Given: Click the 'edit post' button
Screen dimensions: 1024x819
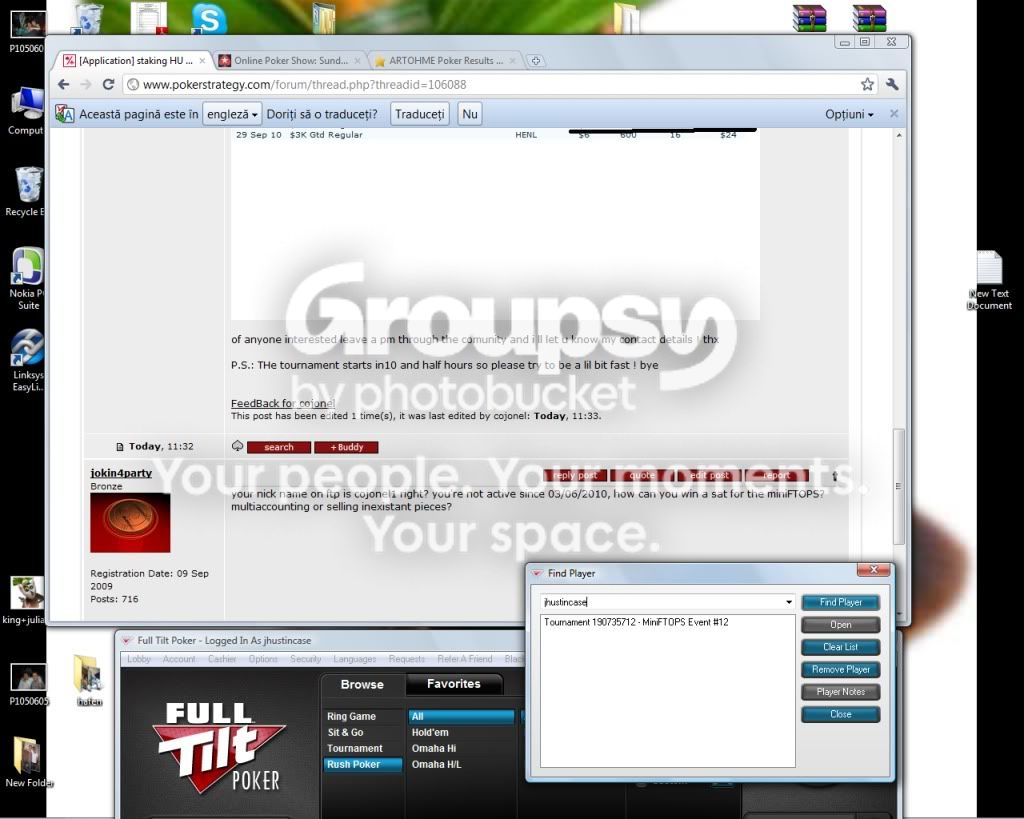Looking at the screenshot, I should (x=709, y=475).
